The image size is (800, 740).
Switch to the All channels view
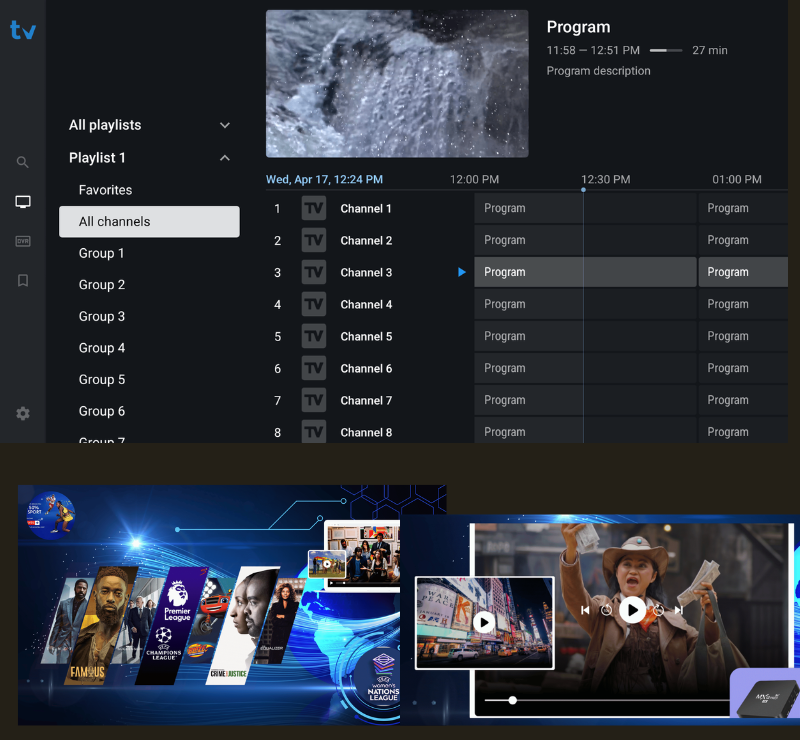click(112, 221)
